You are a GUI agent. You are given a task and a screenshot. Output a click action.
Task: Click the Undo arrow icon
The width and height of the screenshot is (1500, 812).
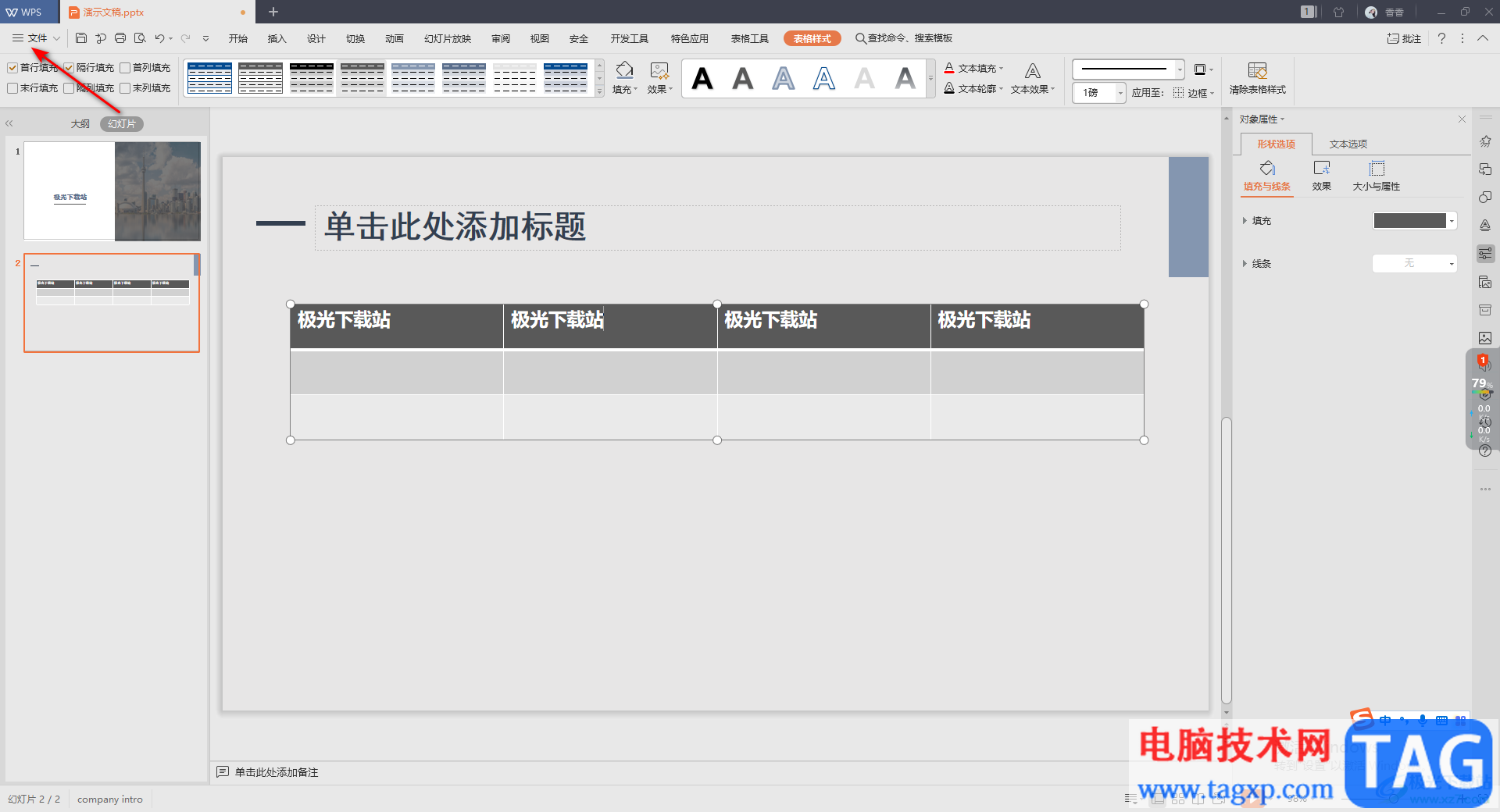tap(159, 38)
